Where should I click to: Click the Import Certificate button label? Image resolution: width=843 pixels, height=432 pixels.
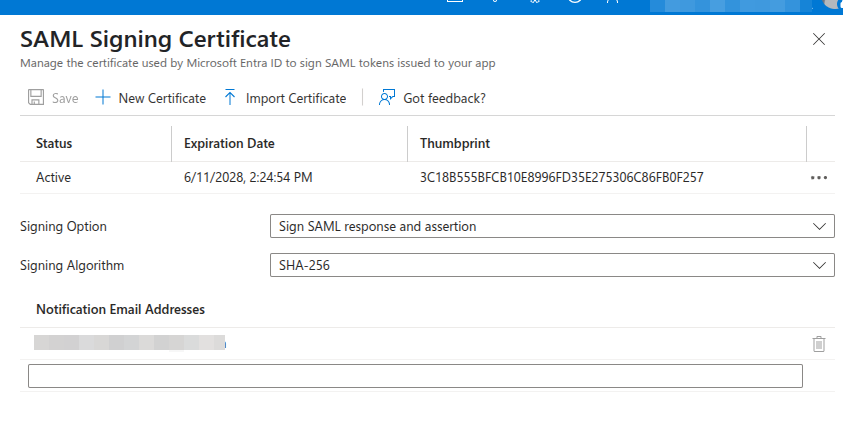tap(296, 98)
